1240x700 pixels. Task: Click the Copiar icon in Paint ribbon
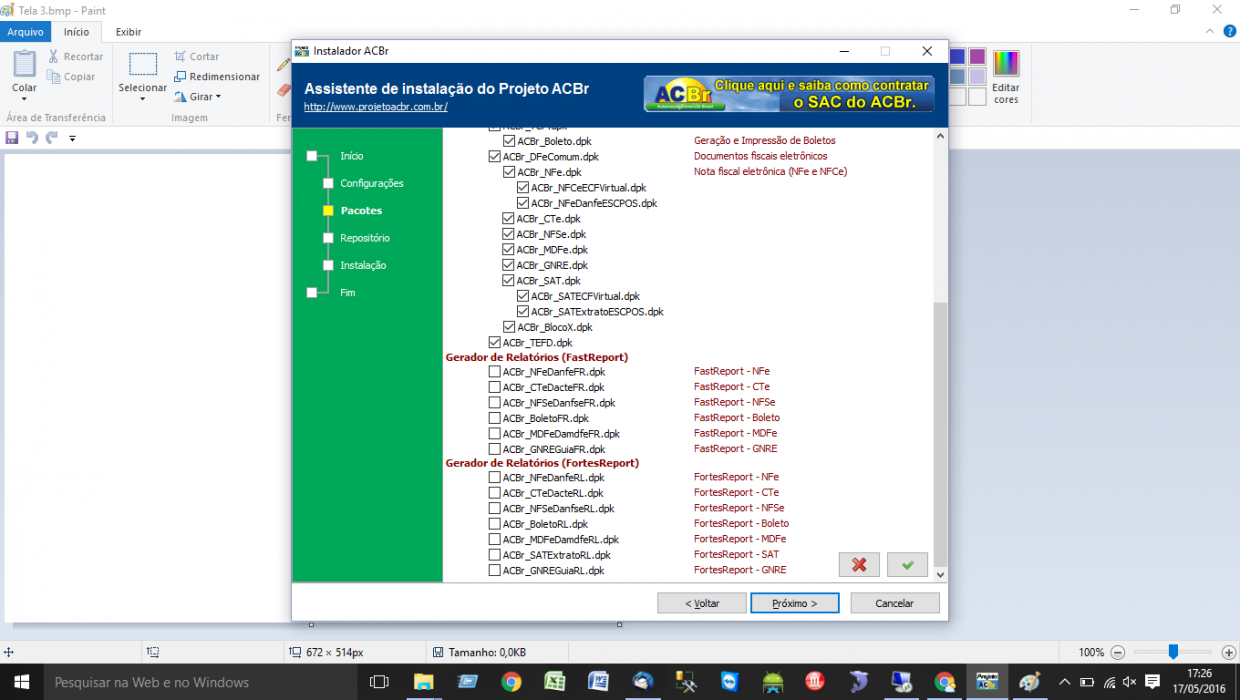53,77
